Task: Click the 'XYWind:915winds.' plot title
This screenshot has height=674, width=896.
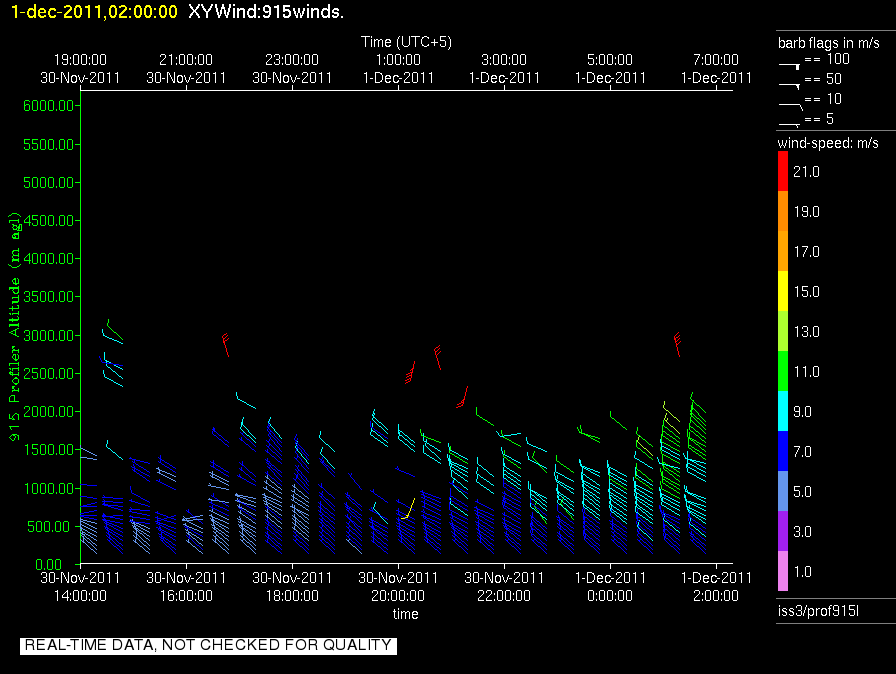Action: (x=266, y=12)
